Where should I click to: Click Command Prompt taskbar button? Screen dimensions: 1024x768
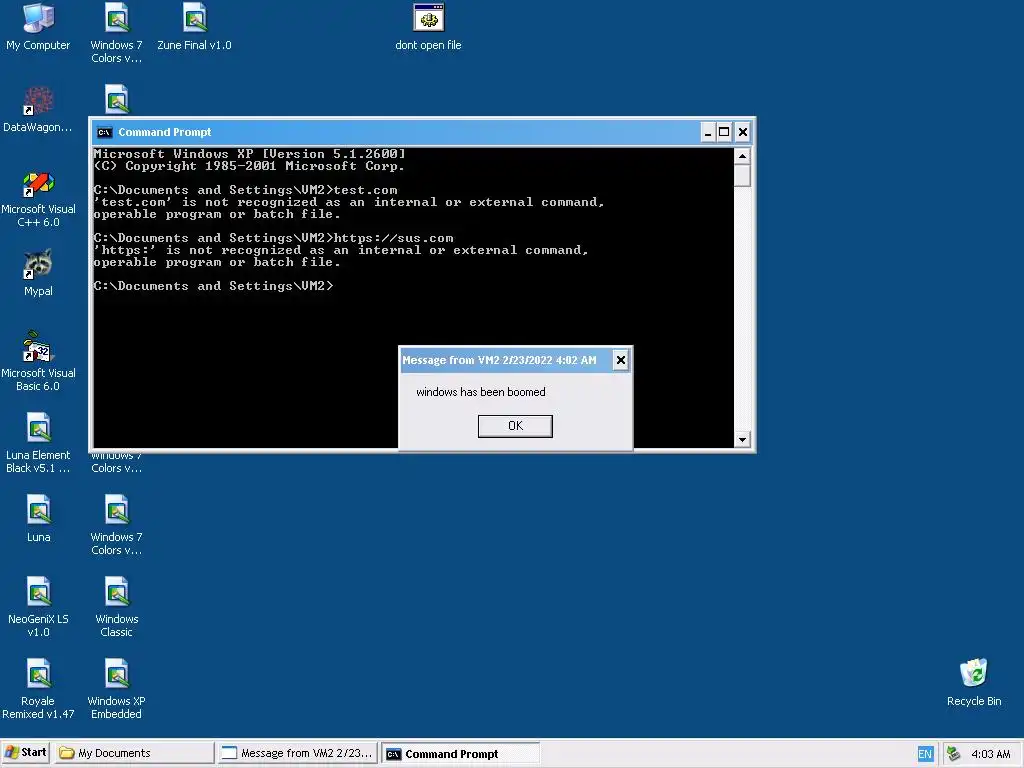(x=460, y=754)
